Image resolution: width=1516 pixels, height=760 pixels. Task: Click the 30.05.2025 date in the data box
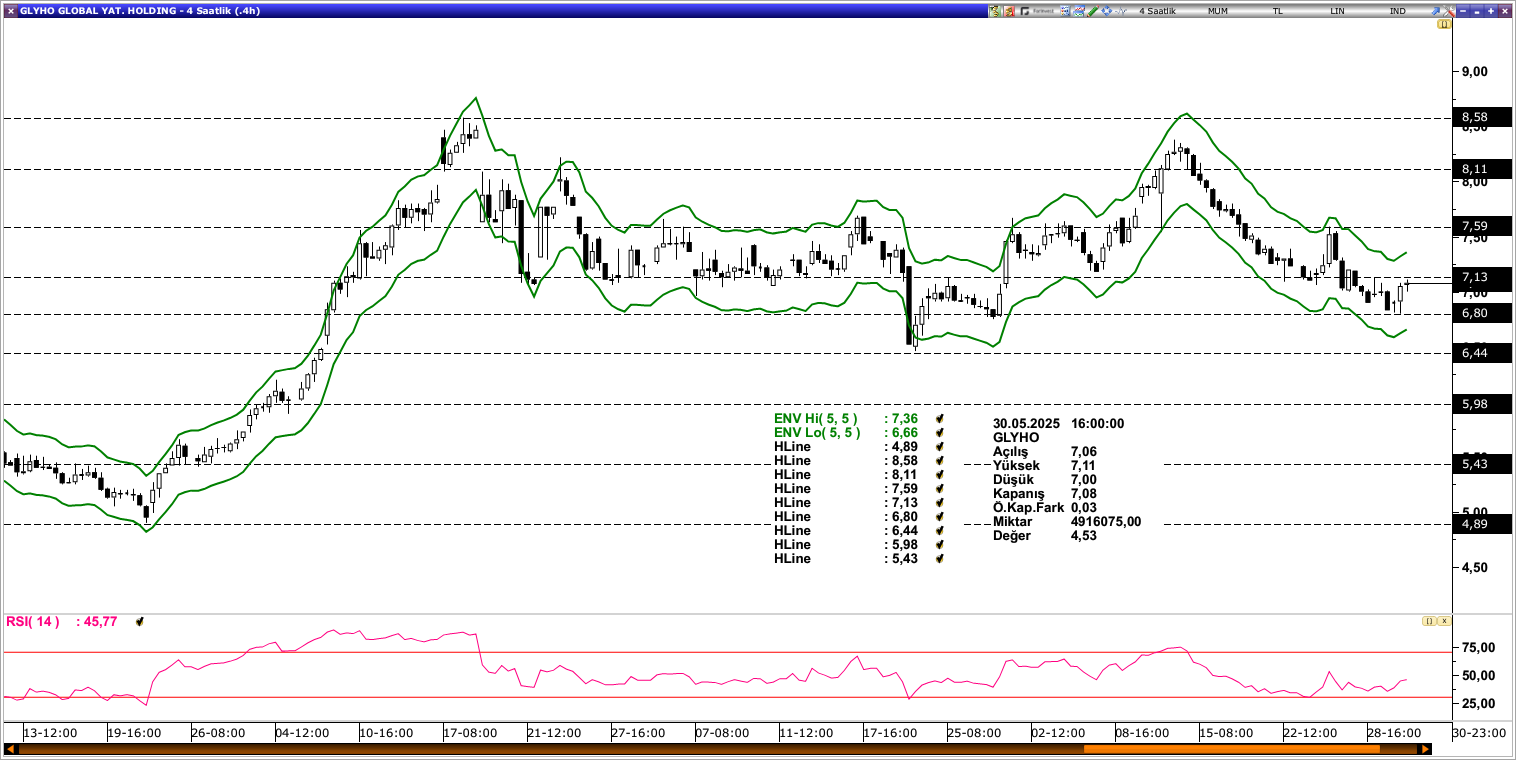point(1026,424)
